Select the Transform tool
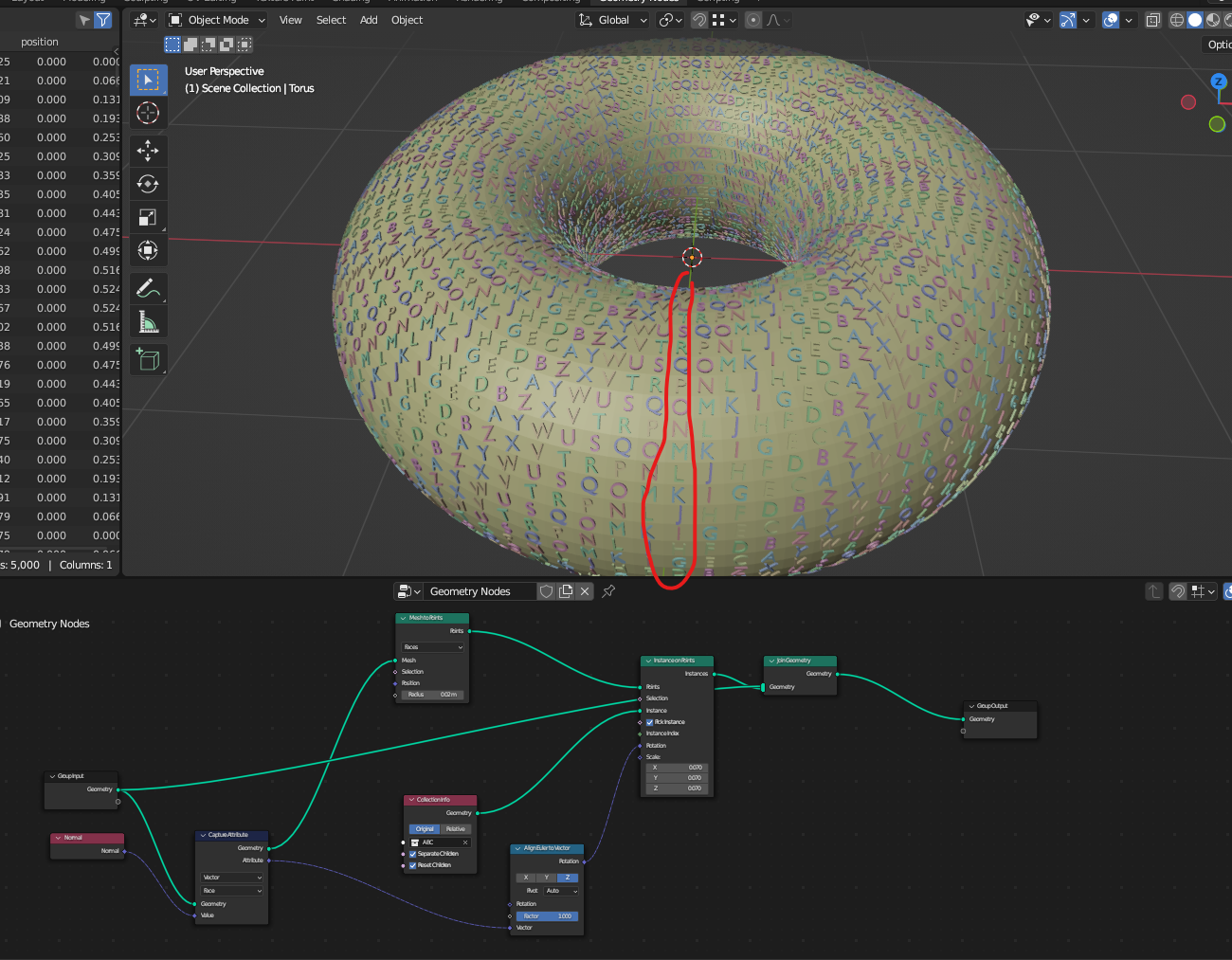Image resolution: width=1232 pixels, height=960 pixels. tap(148, 251)
